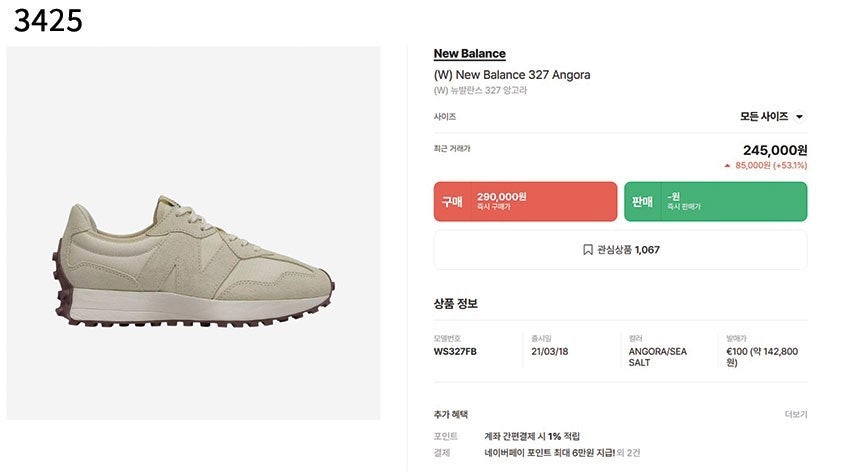Click the arrow next to 모든 사이즈
The width and height of the screenshot is (860, 471).
799,117
